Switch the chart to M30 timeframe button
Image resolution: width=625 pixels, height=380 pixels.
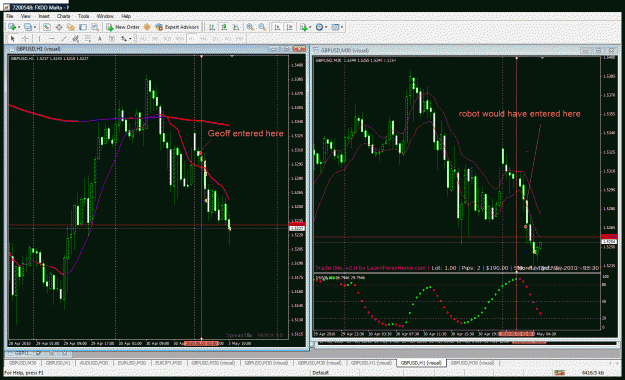pos(179,39)
